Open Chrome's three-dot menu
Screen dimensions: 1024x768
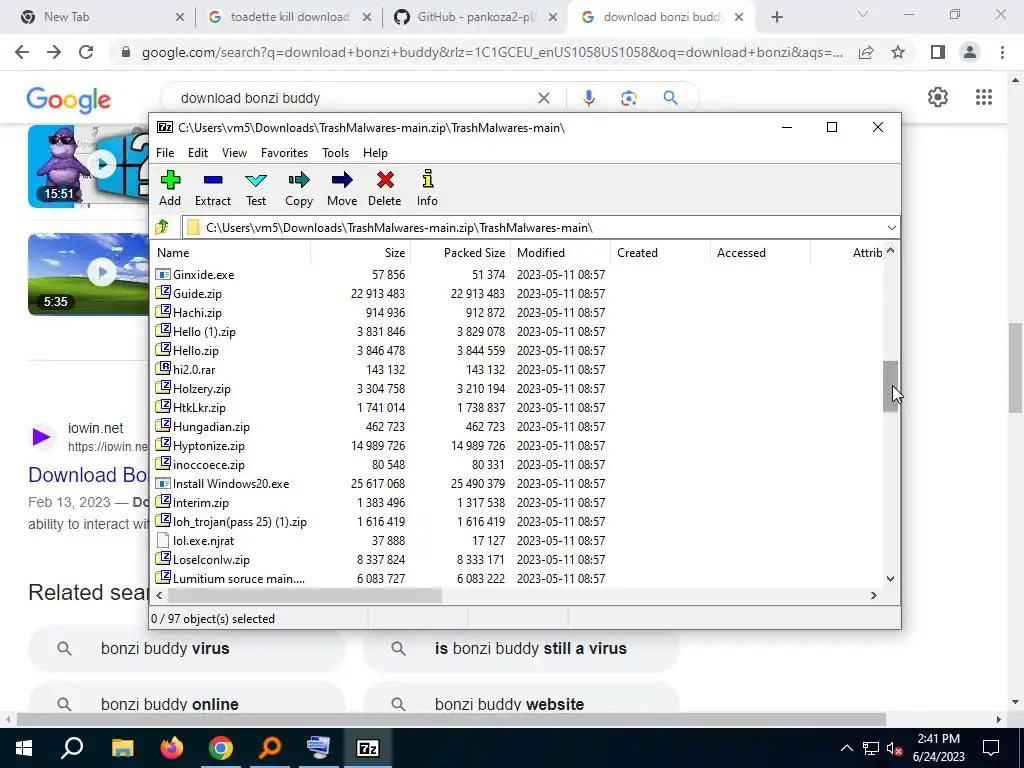click(x=1002, y=52)
